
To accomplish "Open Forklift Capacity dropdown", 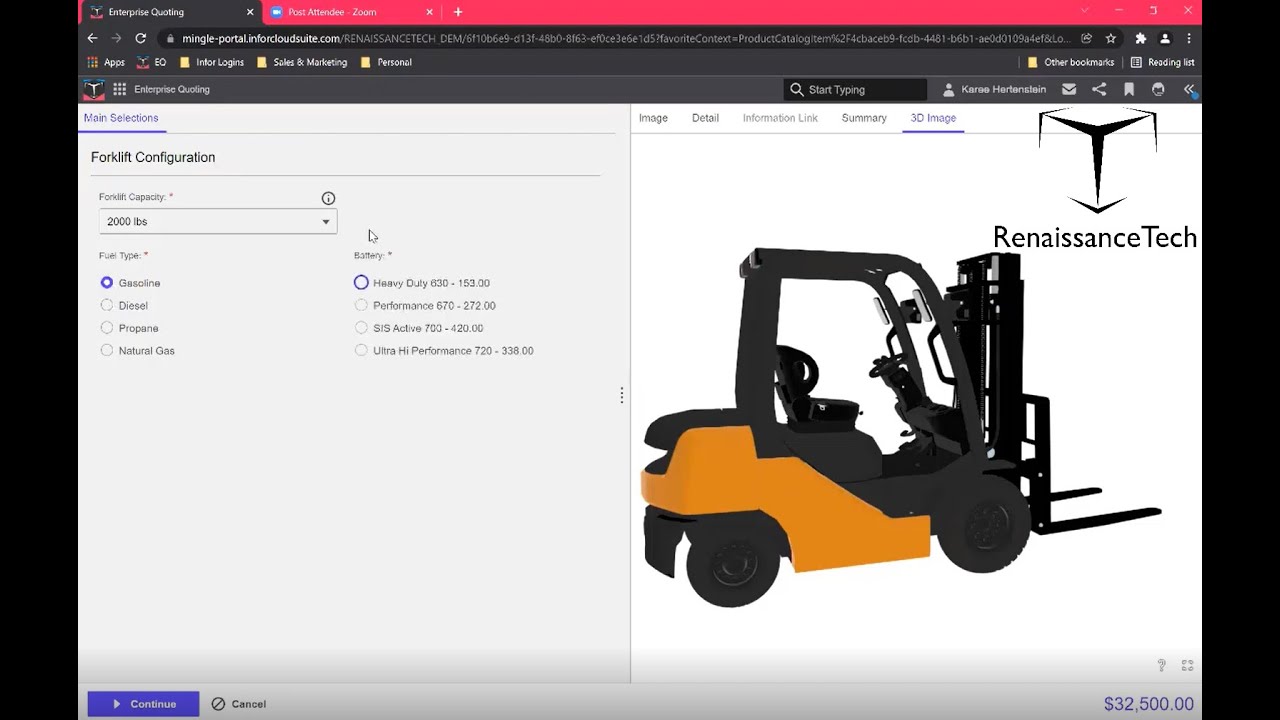I will (218, 221).
